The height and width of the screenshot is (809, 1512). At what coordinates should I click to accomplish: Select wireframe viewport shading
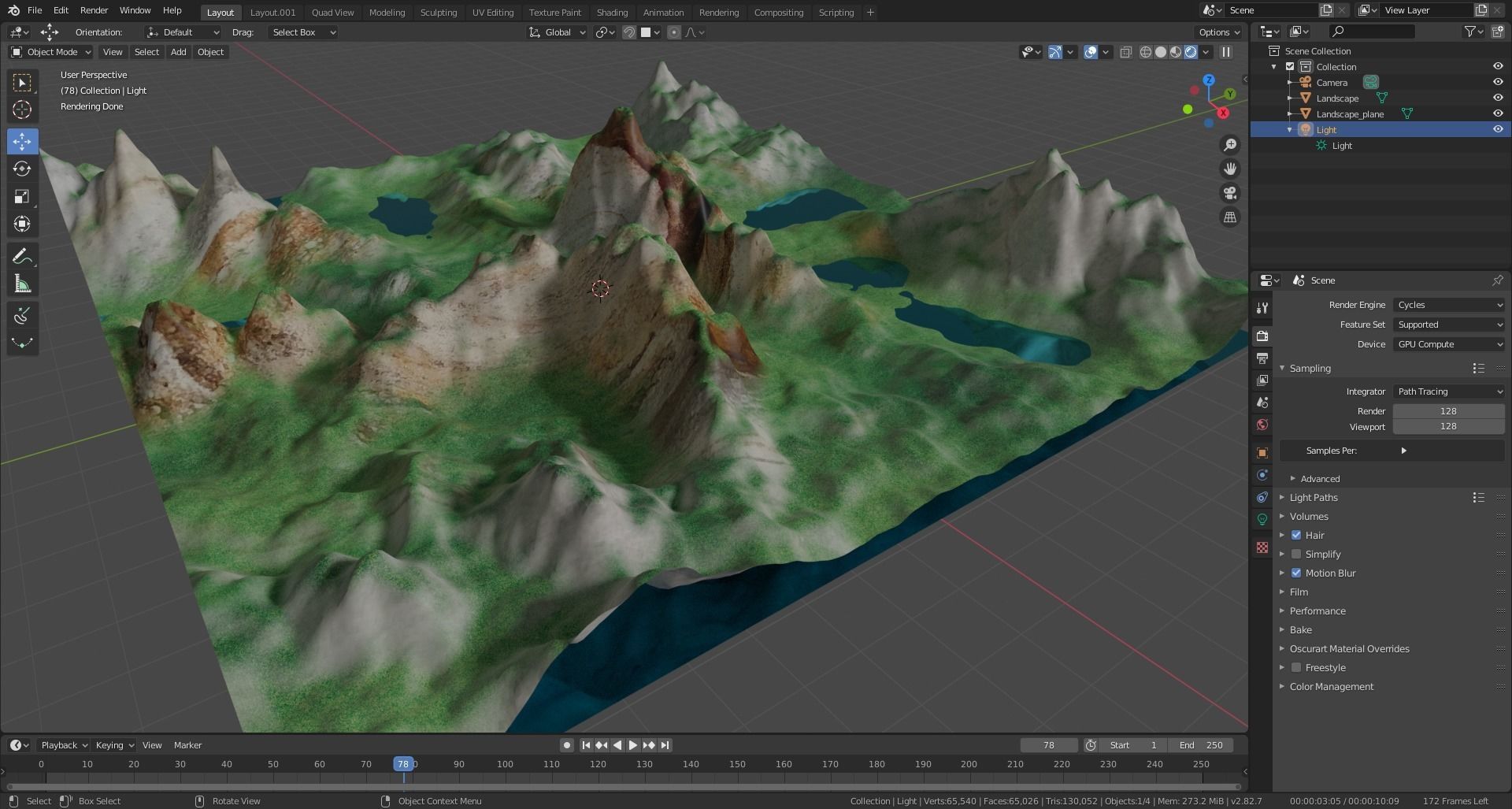coord(1146,52)
